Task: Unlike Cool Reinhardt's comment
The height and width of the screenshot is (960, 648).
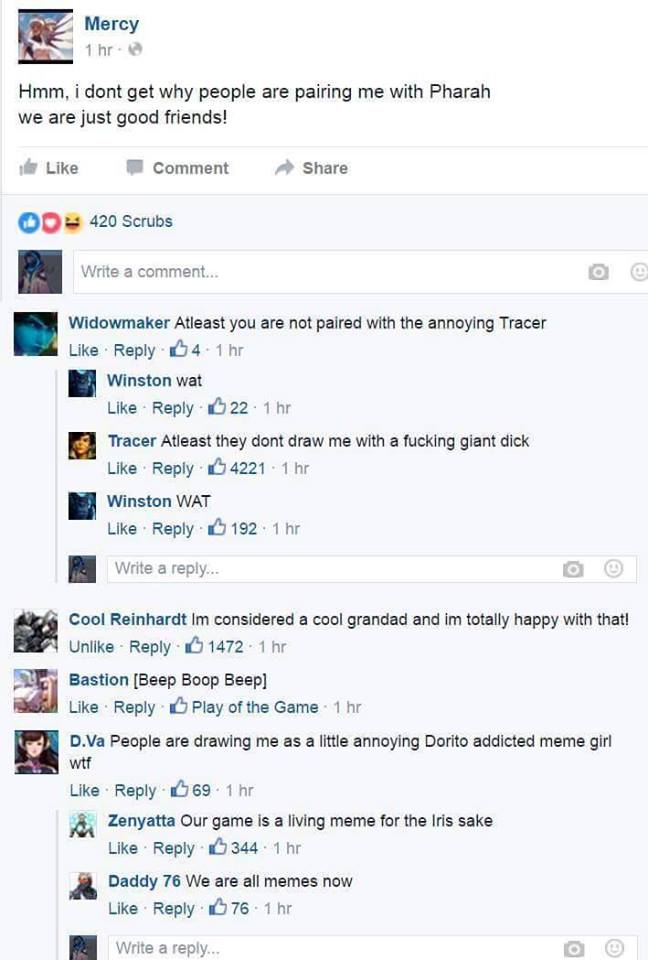Action: click(x=91, y=647)
